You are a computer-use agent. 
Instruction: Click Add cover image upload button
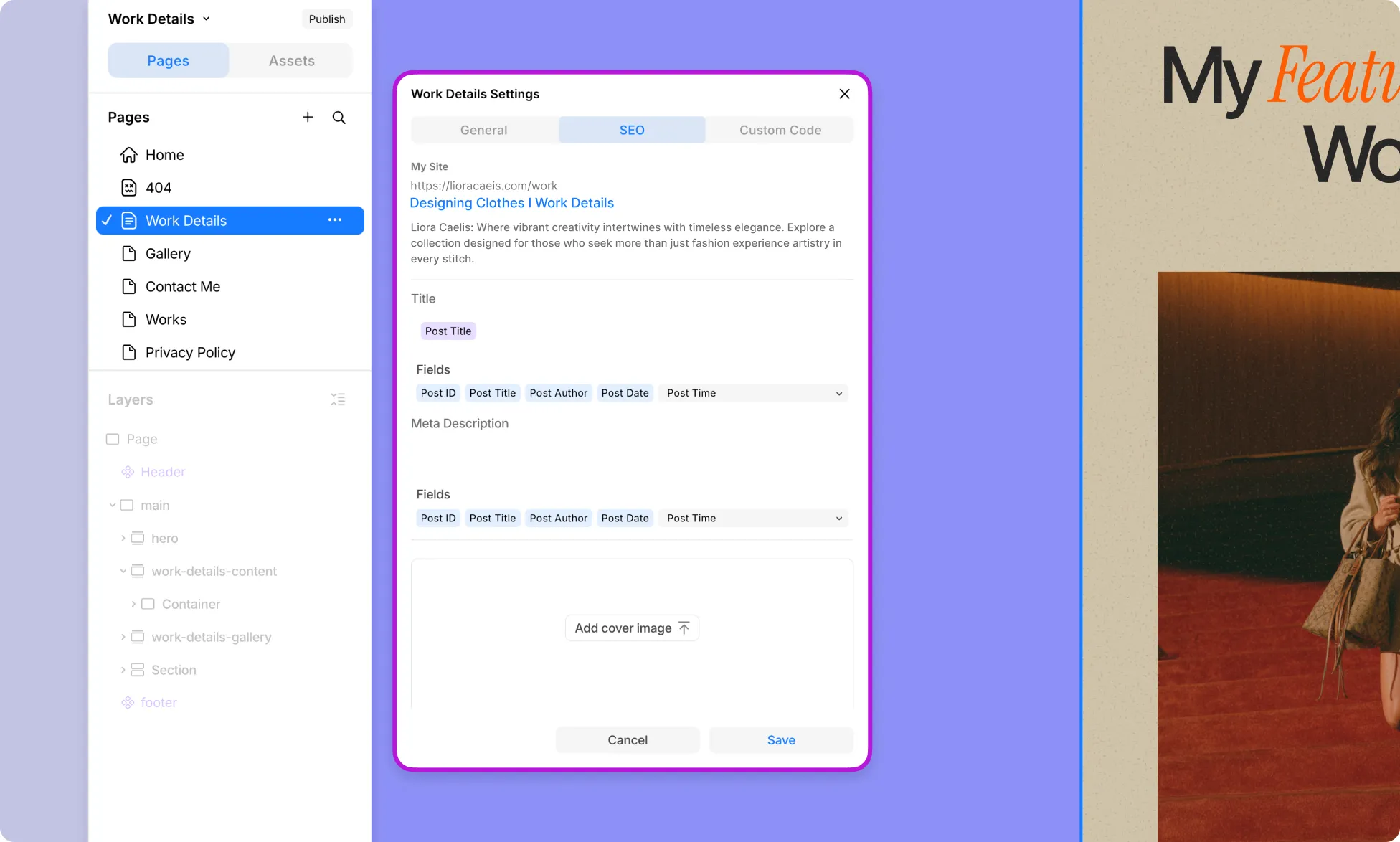[632, 628]
